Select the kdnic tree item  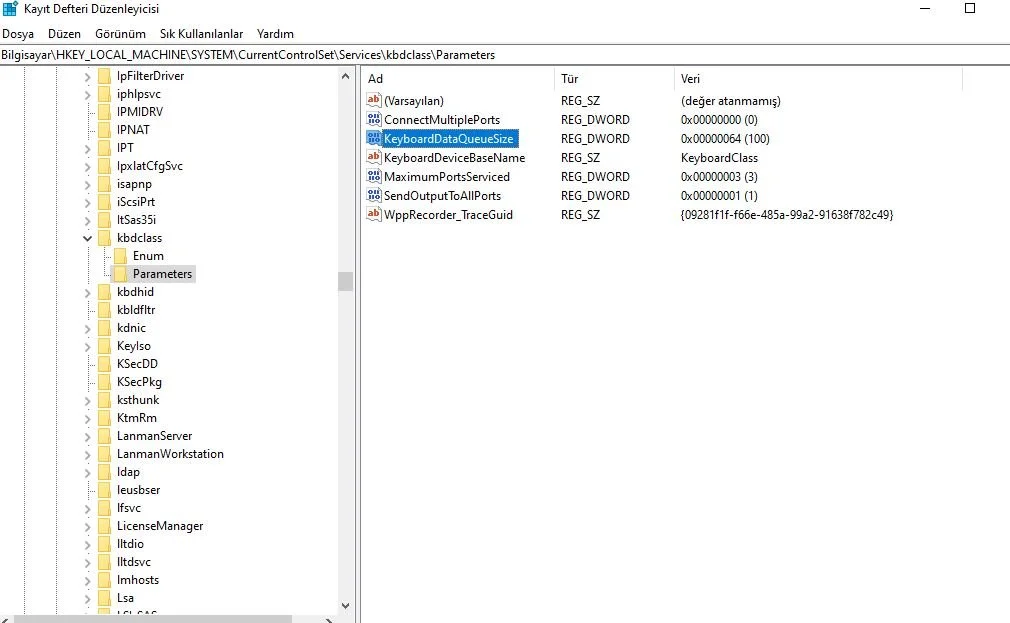[131, 328]
